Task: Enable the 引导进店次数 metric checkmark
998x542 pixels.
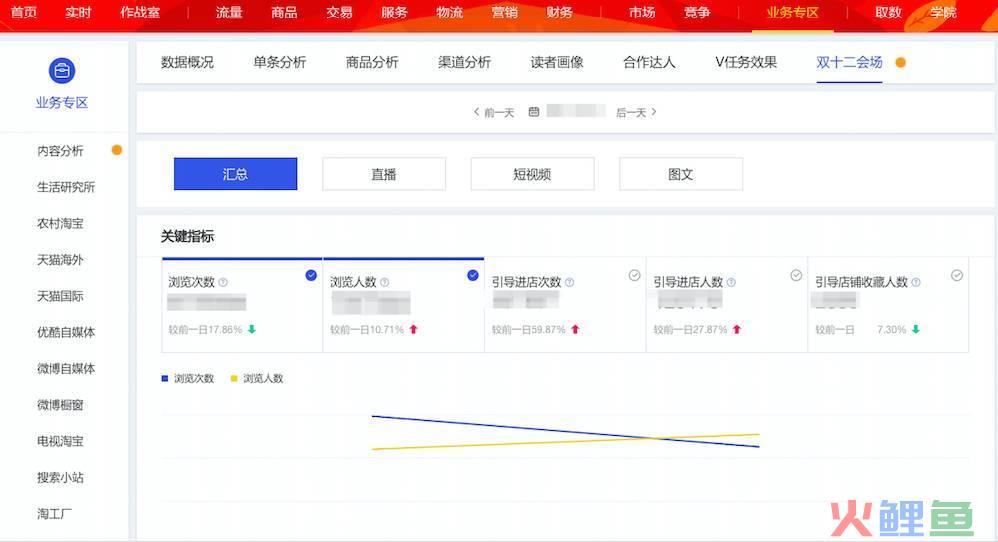Action: pyautogui.click(x=635, y=275)
